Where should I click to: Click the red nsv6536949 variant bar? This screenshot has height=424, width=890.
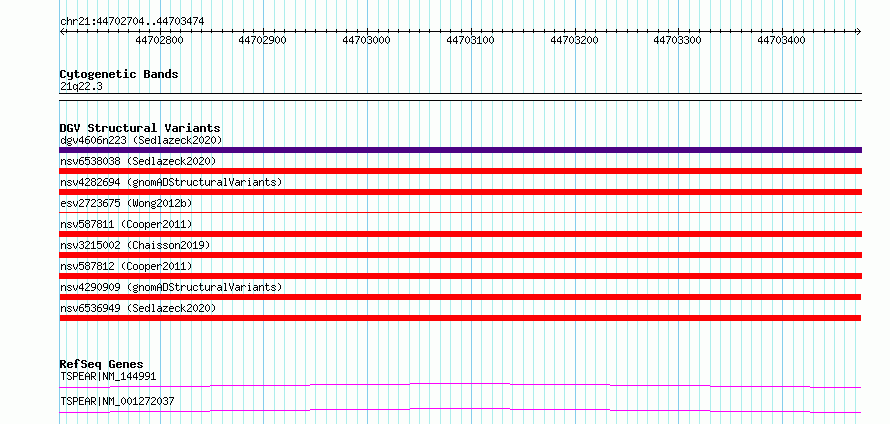(460, 318)
